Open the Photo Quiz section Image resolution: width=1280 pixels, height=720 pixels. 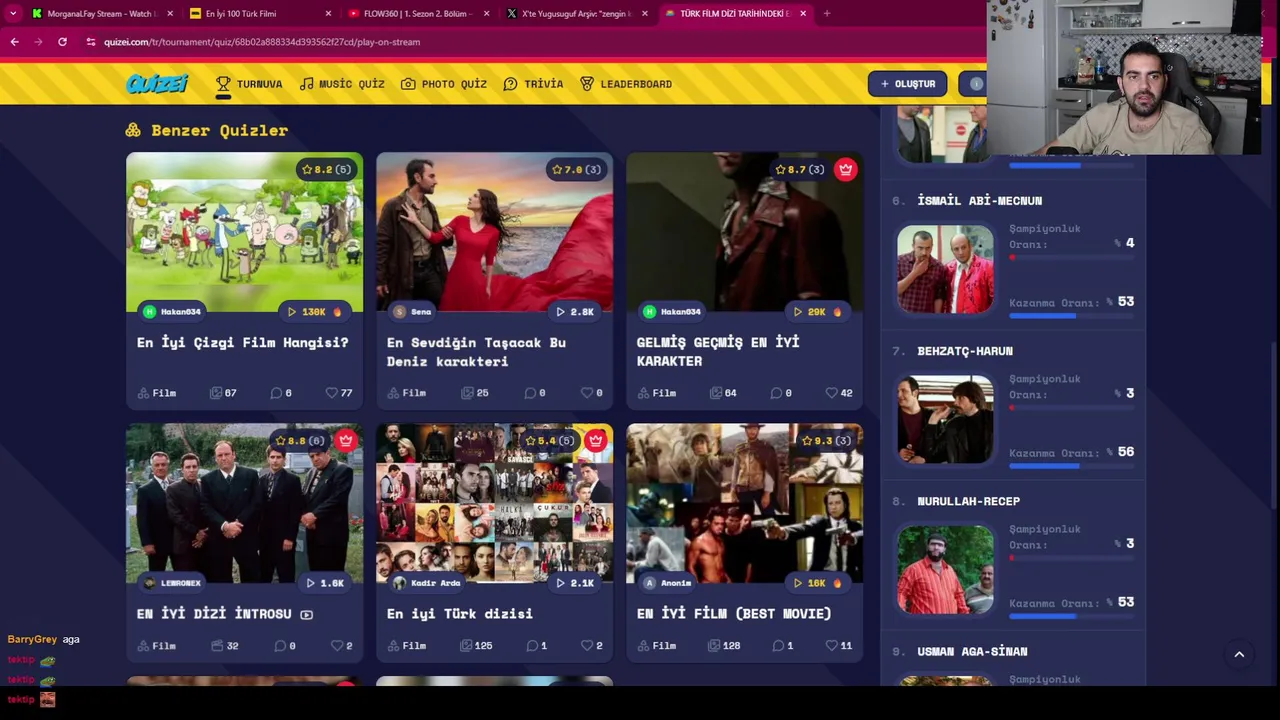click(x=444, y=84)
